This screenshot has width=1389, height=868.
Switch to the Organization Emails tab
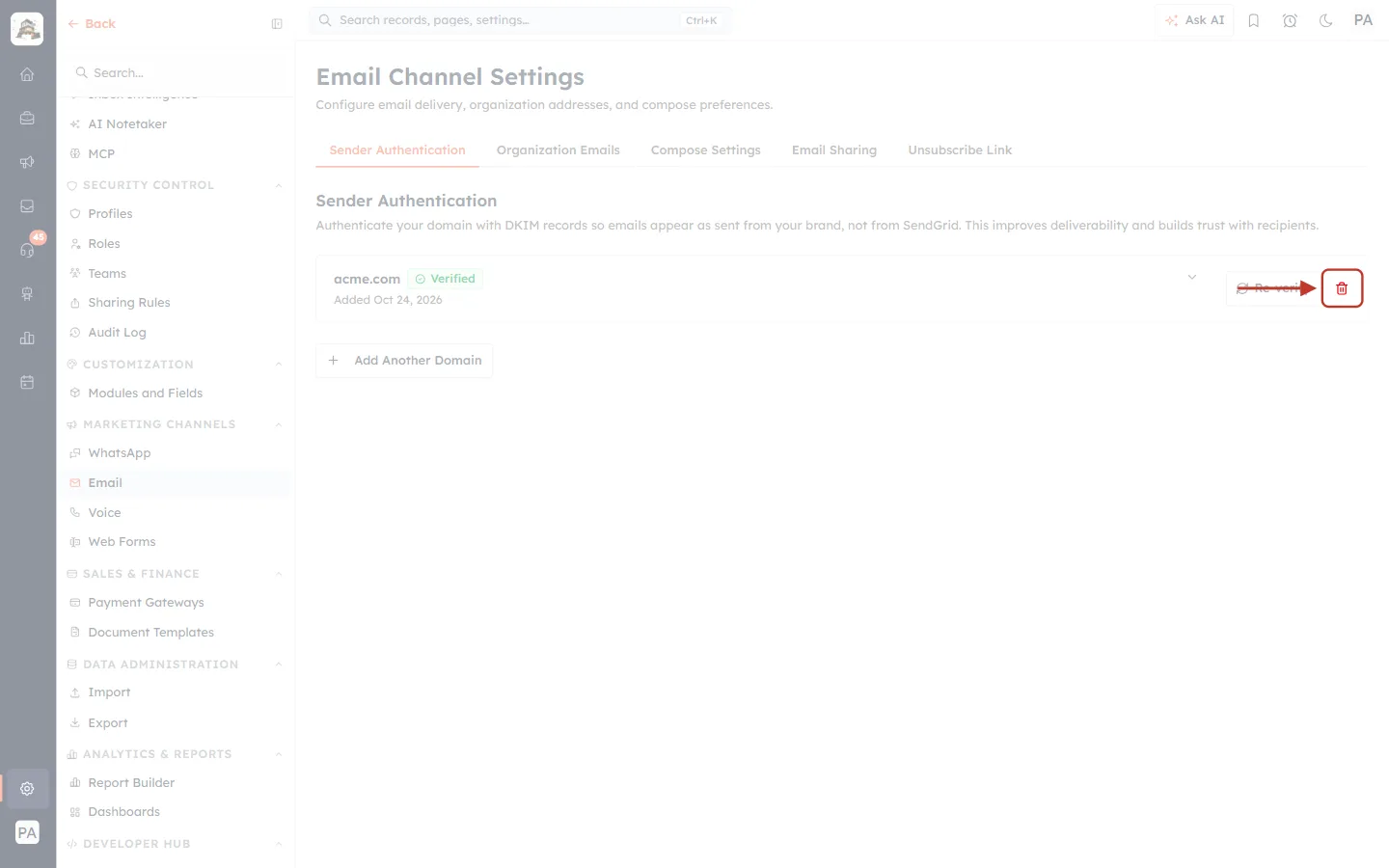[x=558, y=150]
